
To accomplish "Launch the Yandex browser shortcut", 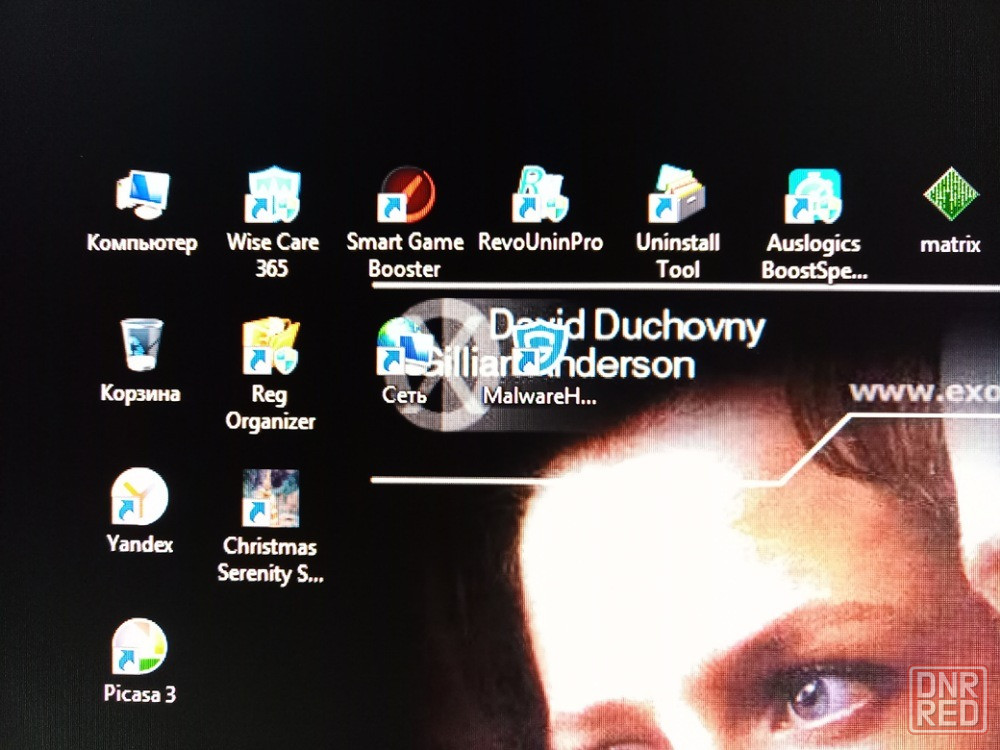I will (139, 497).
